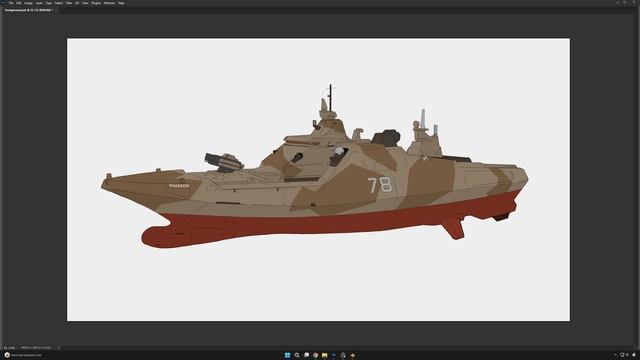Open the Window menu
640x360 pixels.
pos(109,3)
